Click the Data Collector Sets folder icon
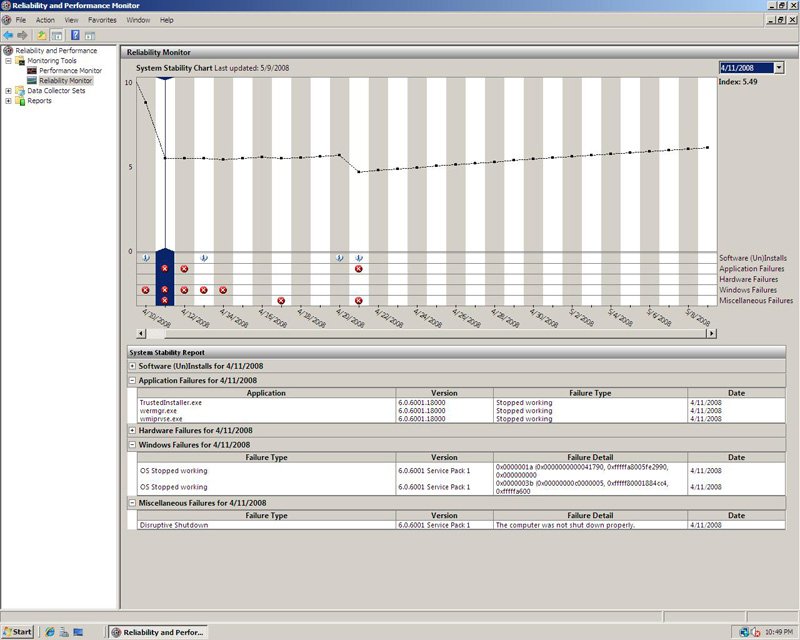 click(x=20, y=90)
